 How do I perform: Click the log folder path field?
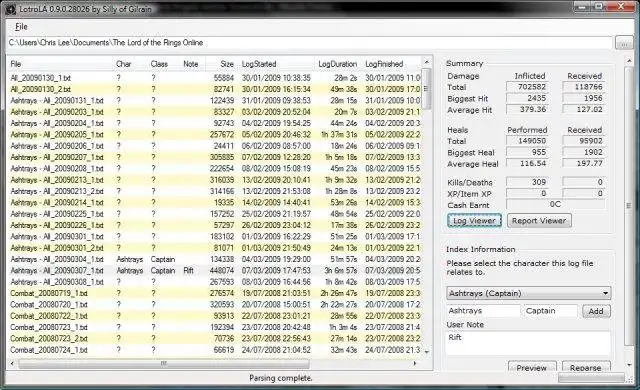(x=309, y=43)
